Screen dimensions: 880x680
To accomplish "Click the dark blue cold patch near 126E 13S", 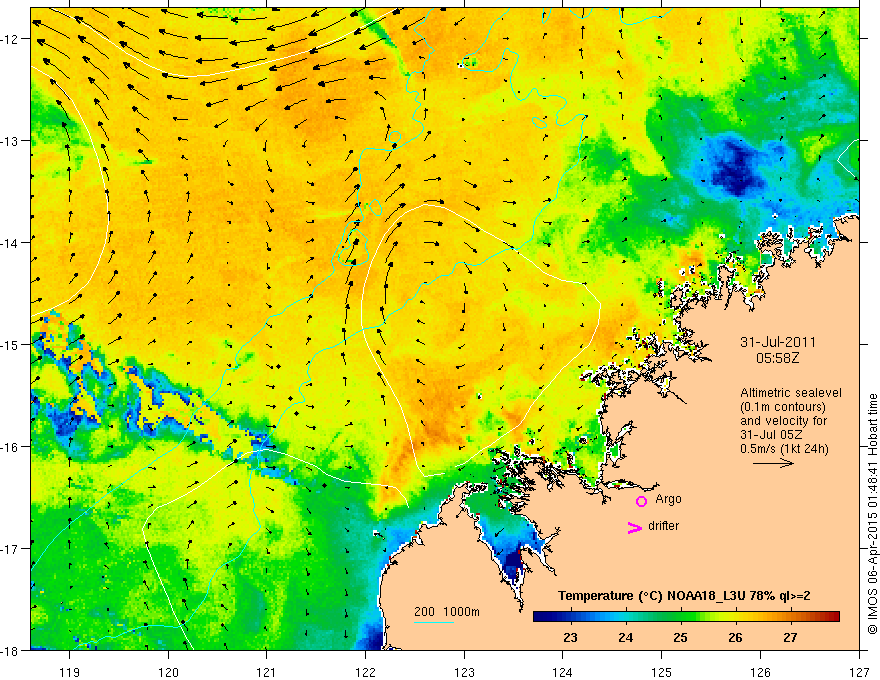I will pyautogui.click(x=735, y=167).
